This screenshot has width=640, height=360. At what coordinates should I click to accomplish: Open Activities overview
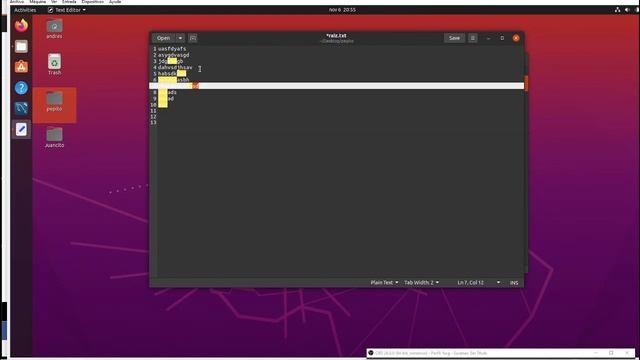point(25,10)
